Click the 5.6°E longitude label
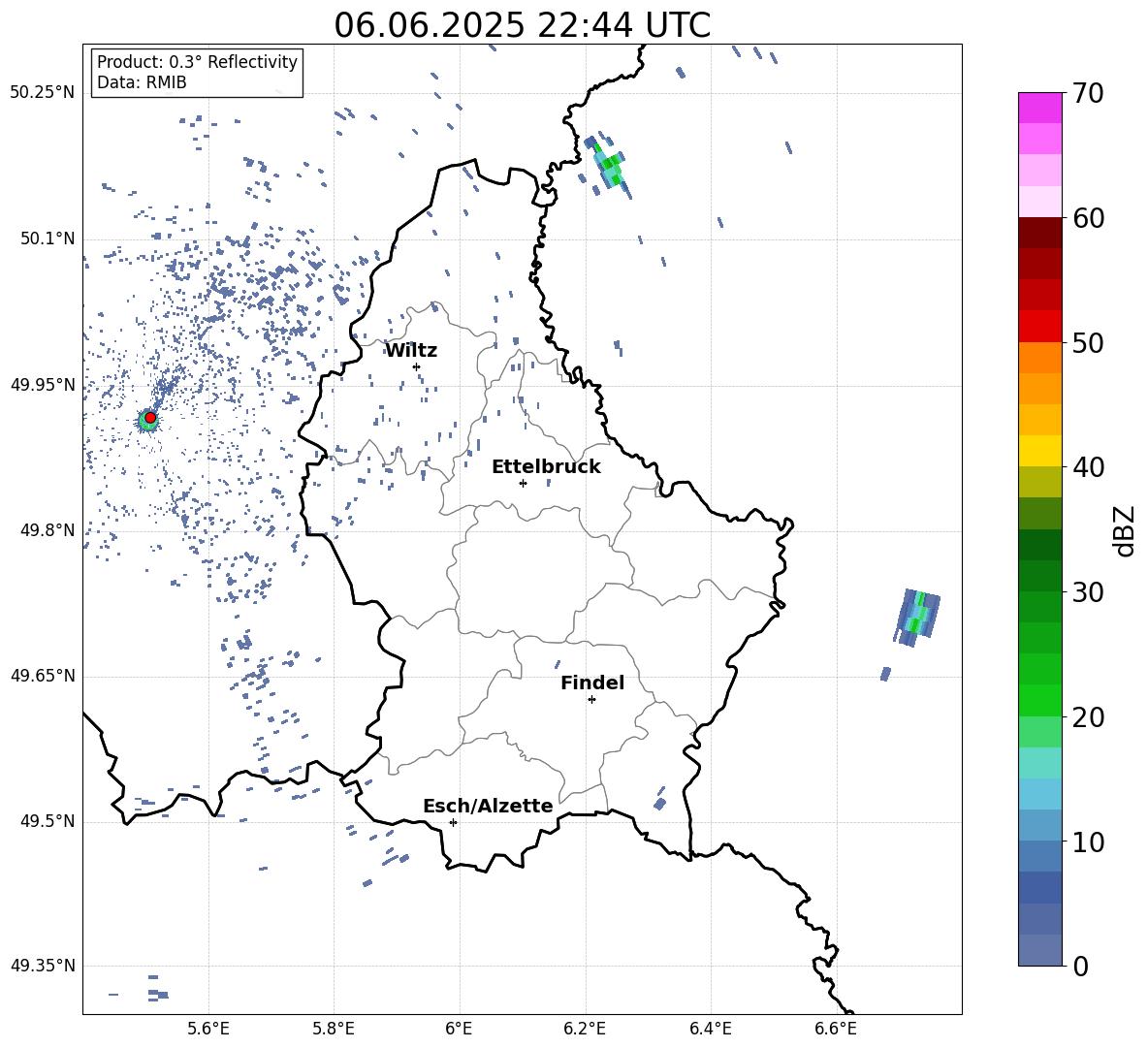This screenshot has height=1048, width=1148. pos(208,1029)
